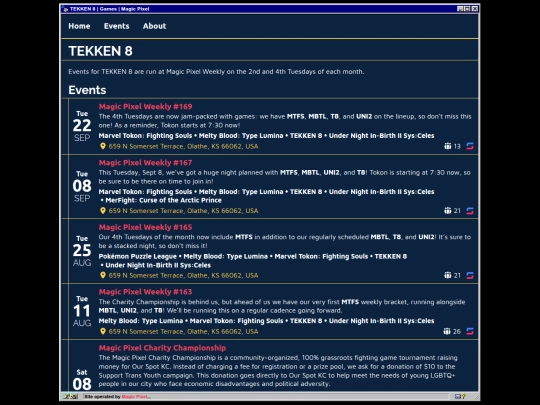Image resolution: width=540 pixels, height=405 pixels.
Task: Open Magic Pixel Charity Championship event
Action: [162, 348]
